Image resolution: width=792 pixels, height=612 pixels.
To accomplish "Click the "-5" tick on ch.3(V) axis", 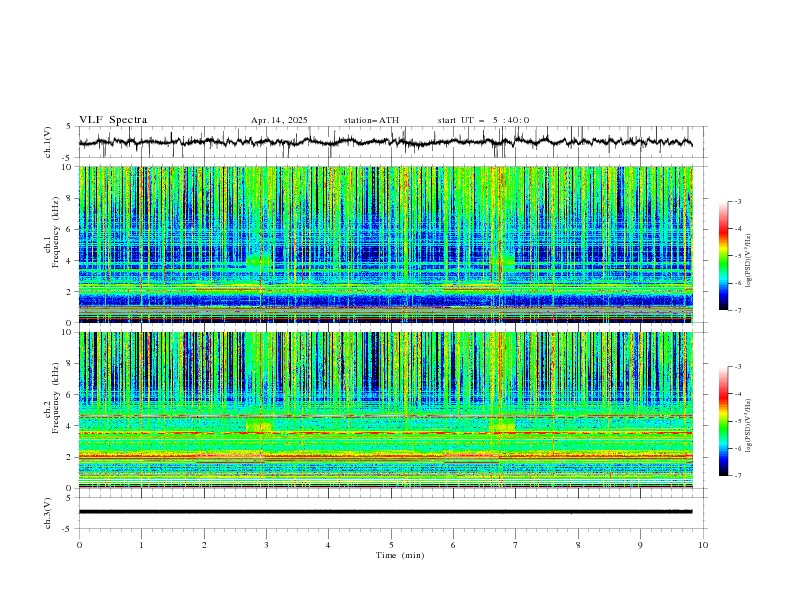I will click(67, 529).
